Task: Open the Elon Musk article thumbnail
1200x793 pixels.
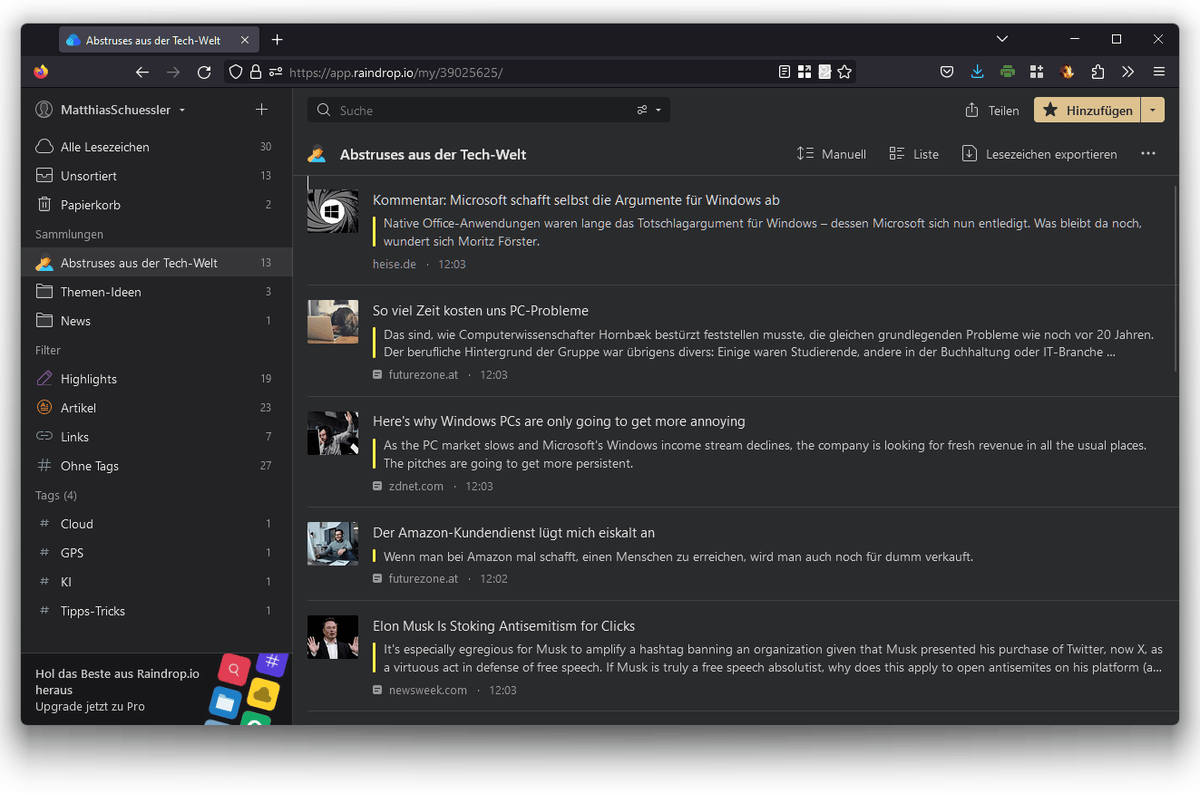Action: pos(332,637)
